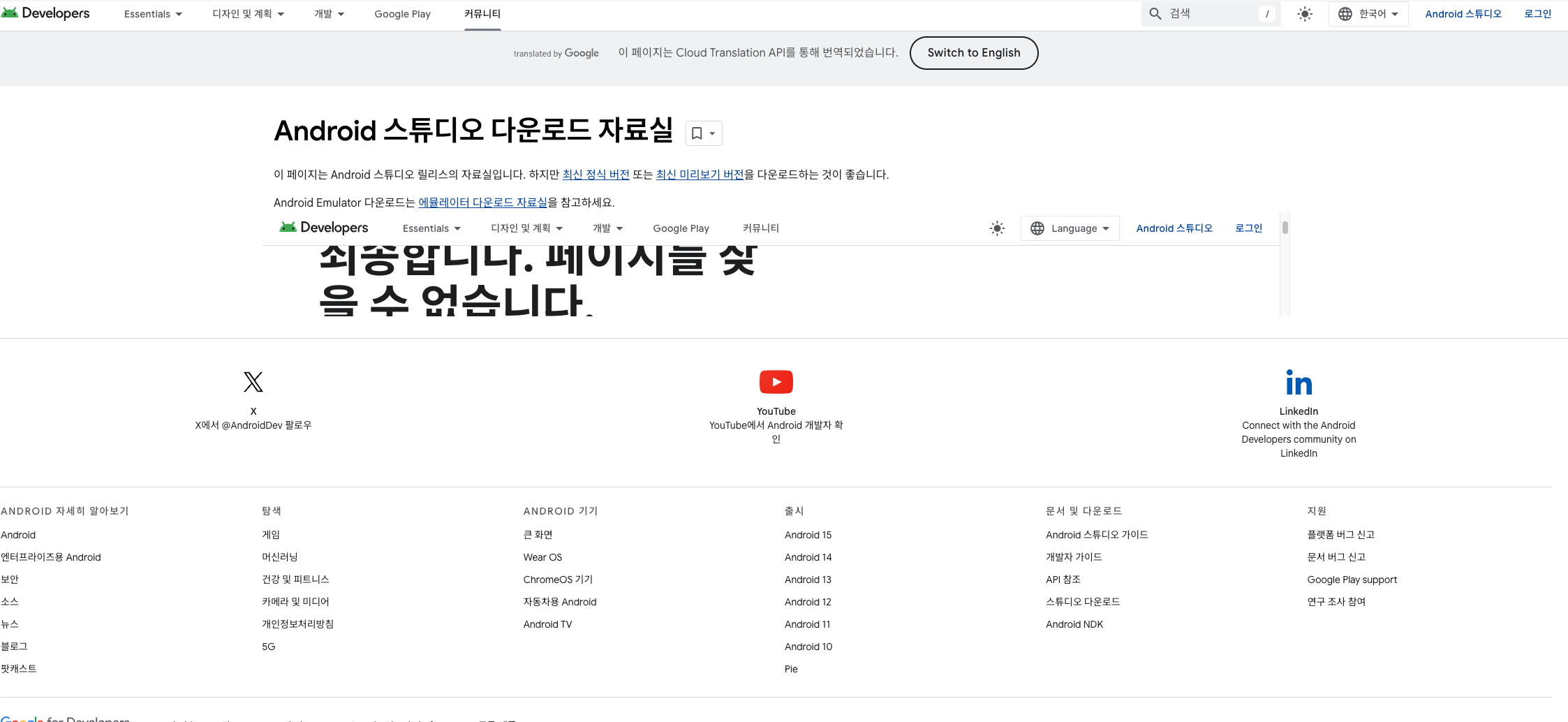The width and height of the screenshot is (1568, 722).
Task: Open the 최신 미리보기 버전 link
Action: (700, 175)
